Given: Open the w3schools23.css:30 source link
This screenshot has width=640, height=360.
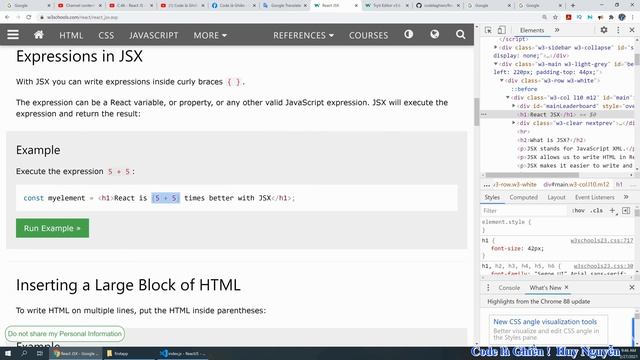Looking at the screenshot, I should [x=603, y=266].
